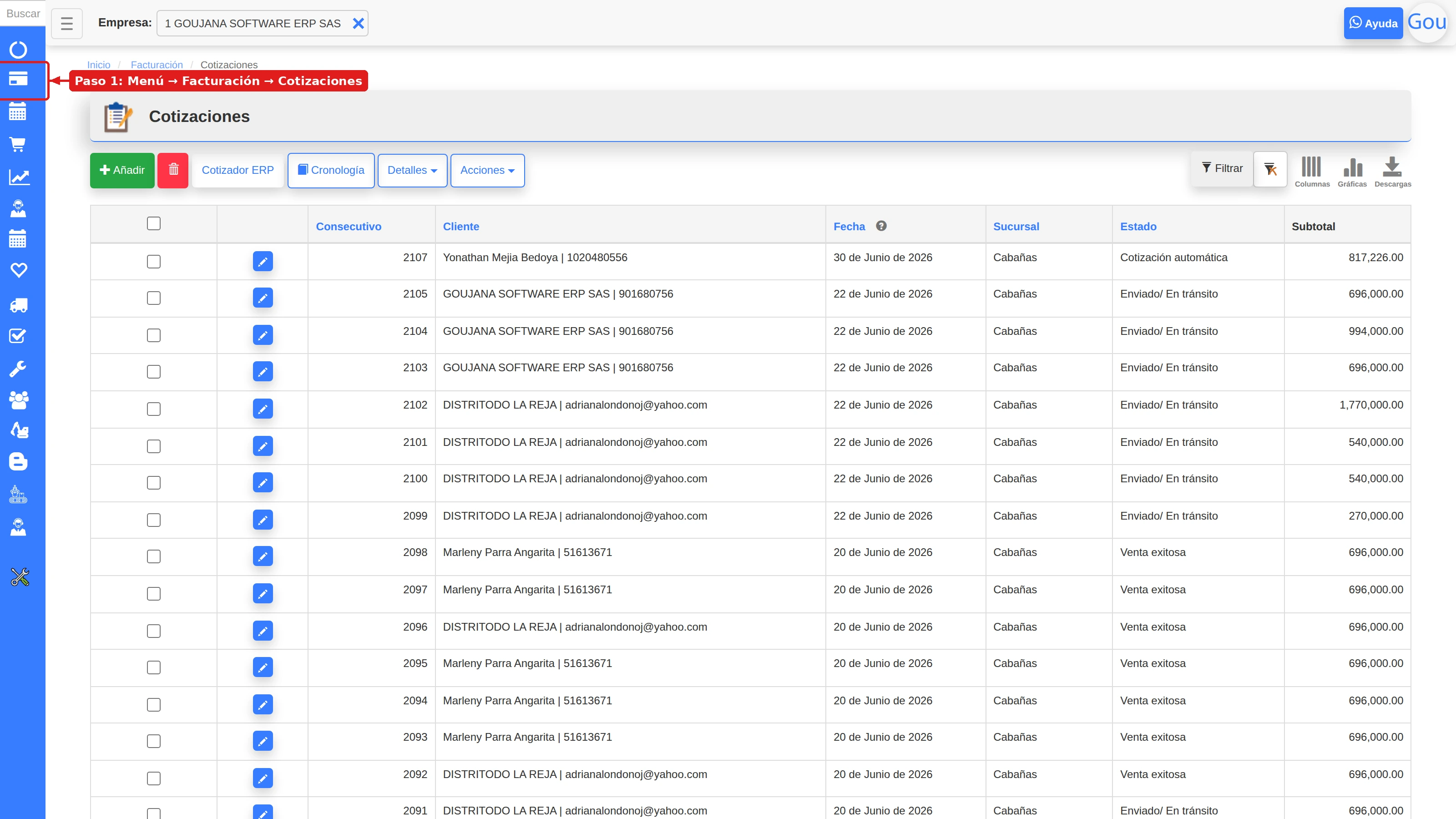Clear filters with the crossed funnel icon
This screenshot has height=819, width=1456.
pos(1270,169)
